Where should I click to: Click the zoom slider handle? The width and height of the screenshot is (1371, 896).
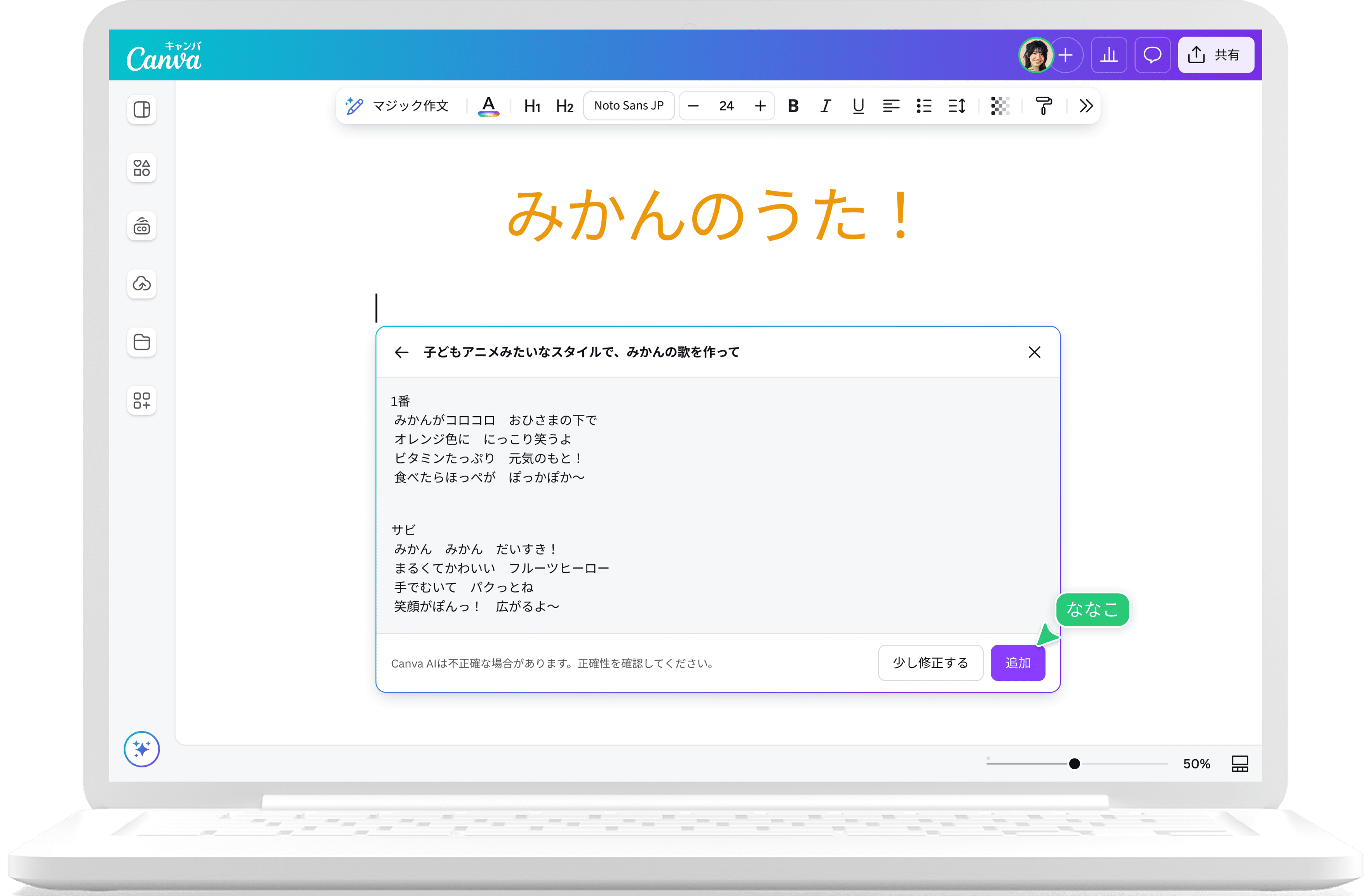coord(1074,763)
